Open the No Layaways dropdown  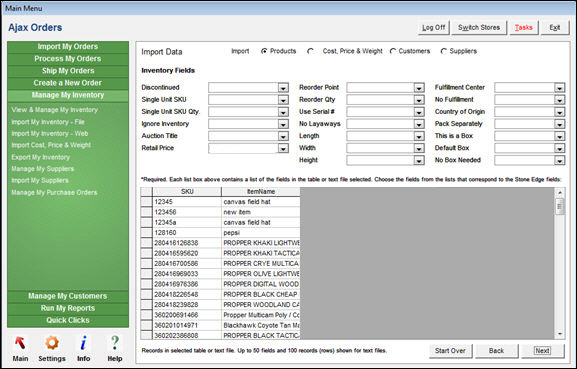(419, 124)
